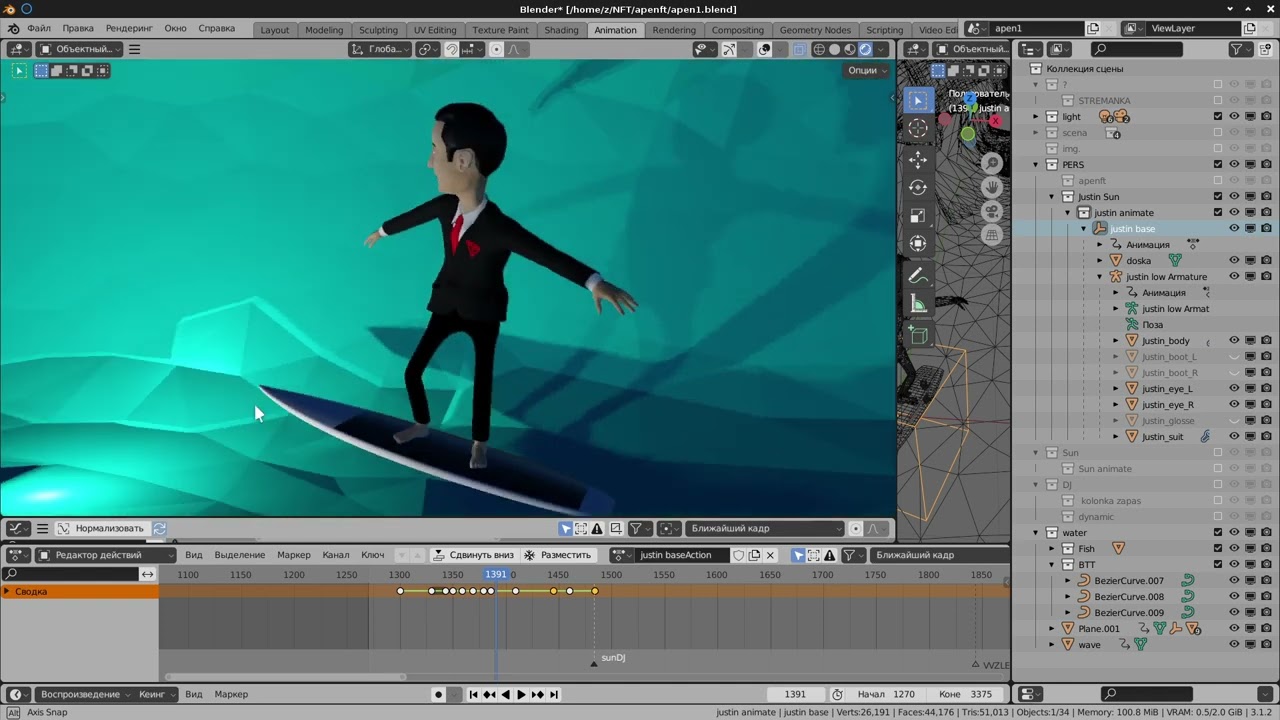Activate the Annotate pencil tool

click(918, 276)
